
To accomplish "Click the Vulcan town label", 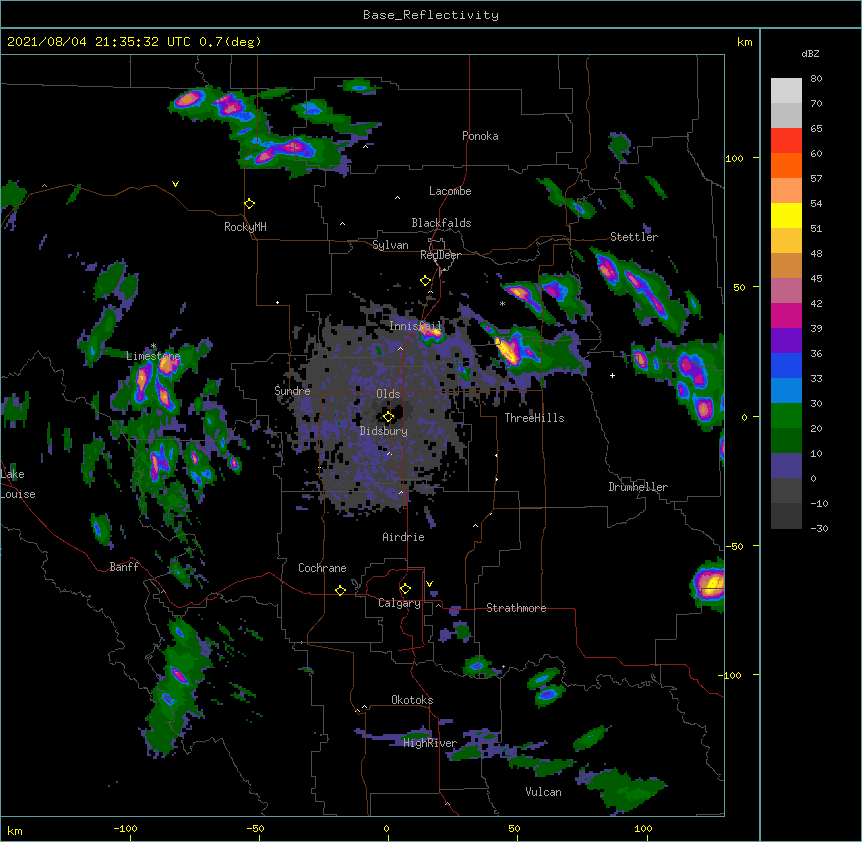I will pyautogui.click(x=543, y=792).
